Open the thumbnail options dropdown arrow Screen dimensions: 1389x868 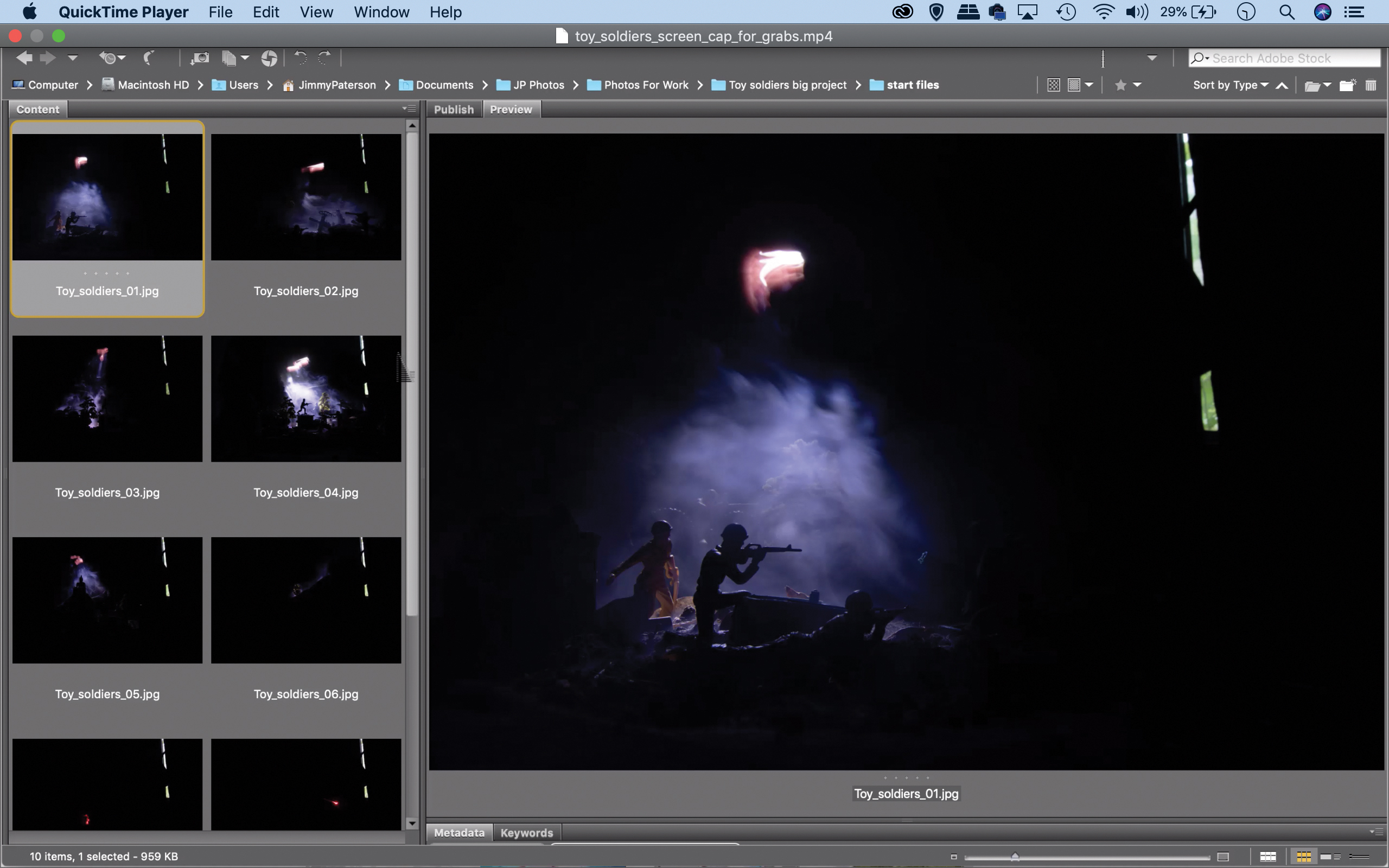coord(1089,85)
